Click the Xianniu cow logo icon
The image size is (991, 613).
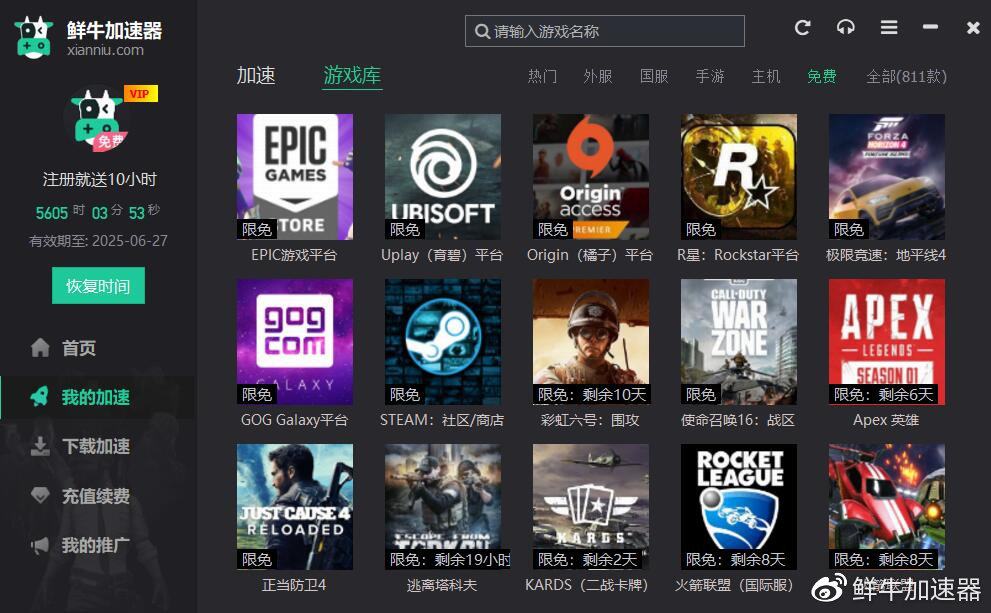click(33, 38)
